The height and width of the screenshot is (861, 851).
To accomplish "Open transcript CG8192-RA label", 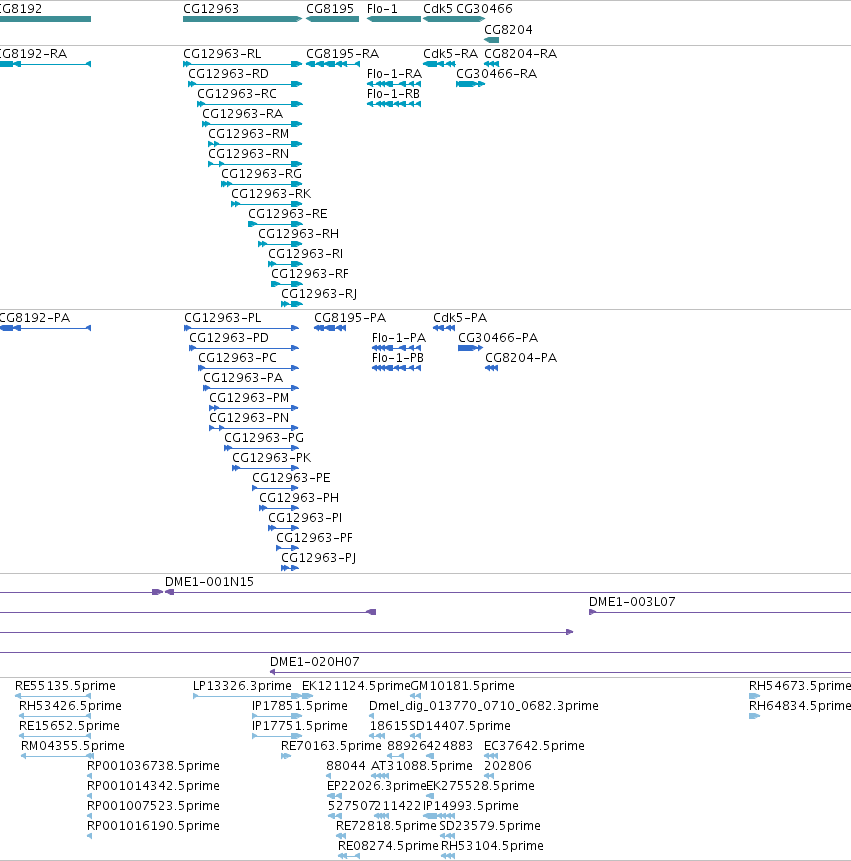I will (33, 54).
